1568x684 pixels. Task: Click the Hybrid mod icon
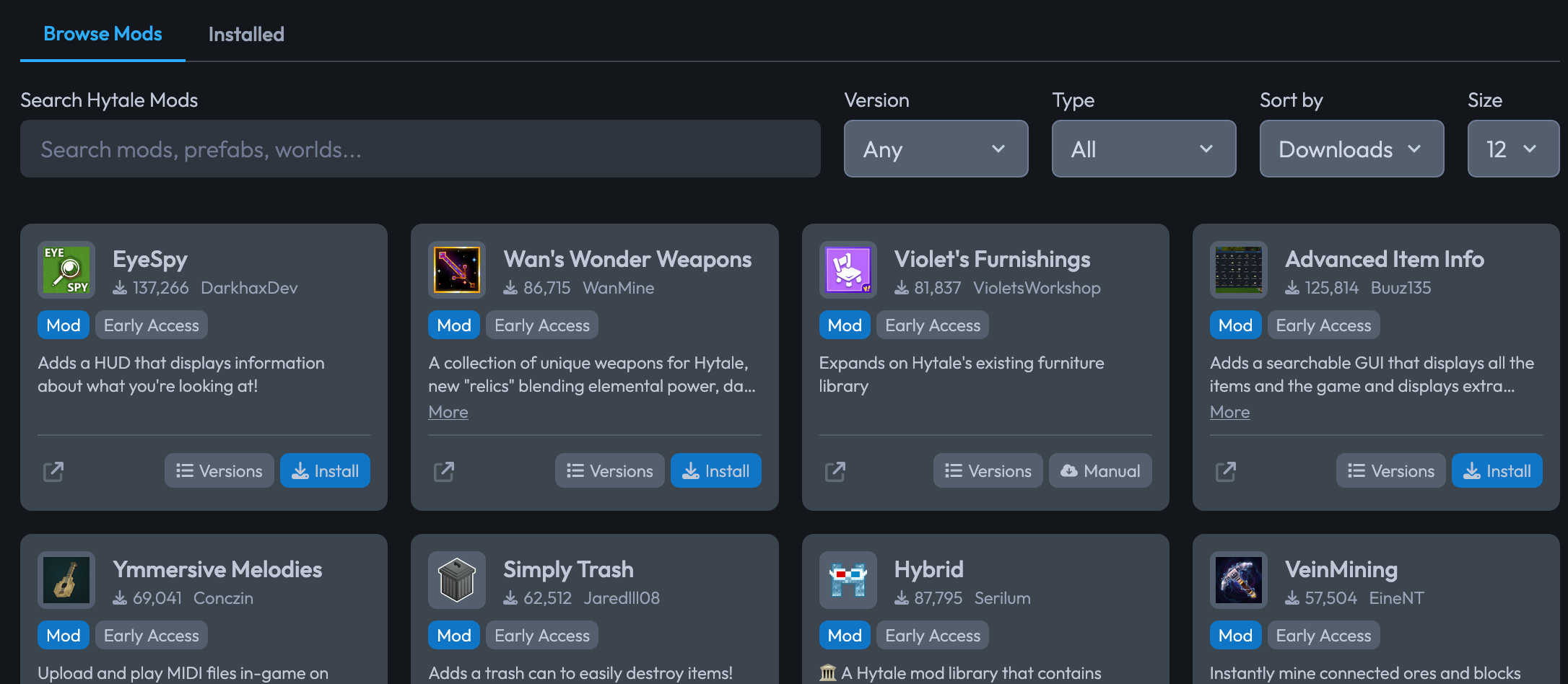[848, 580]
